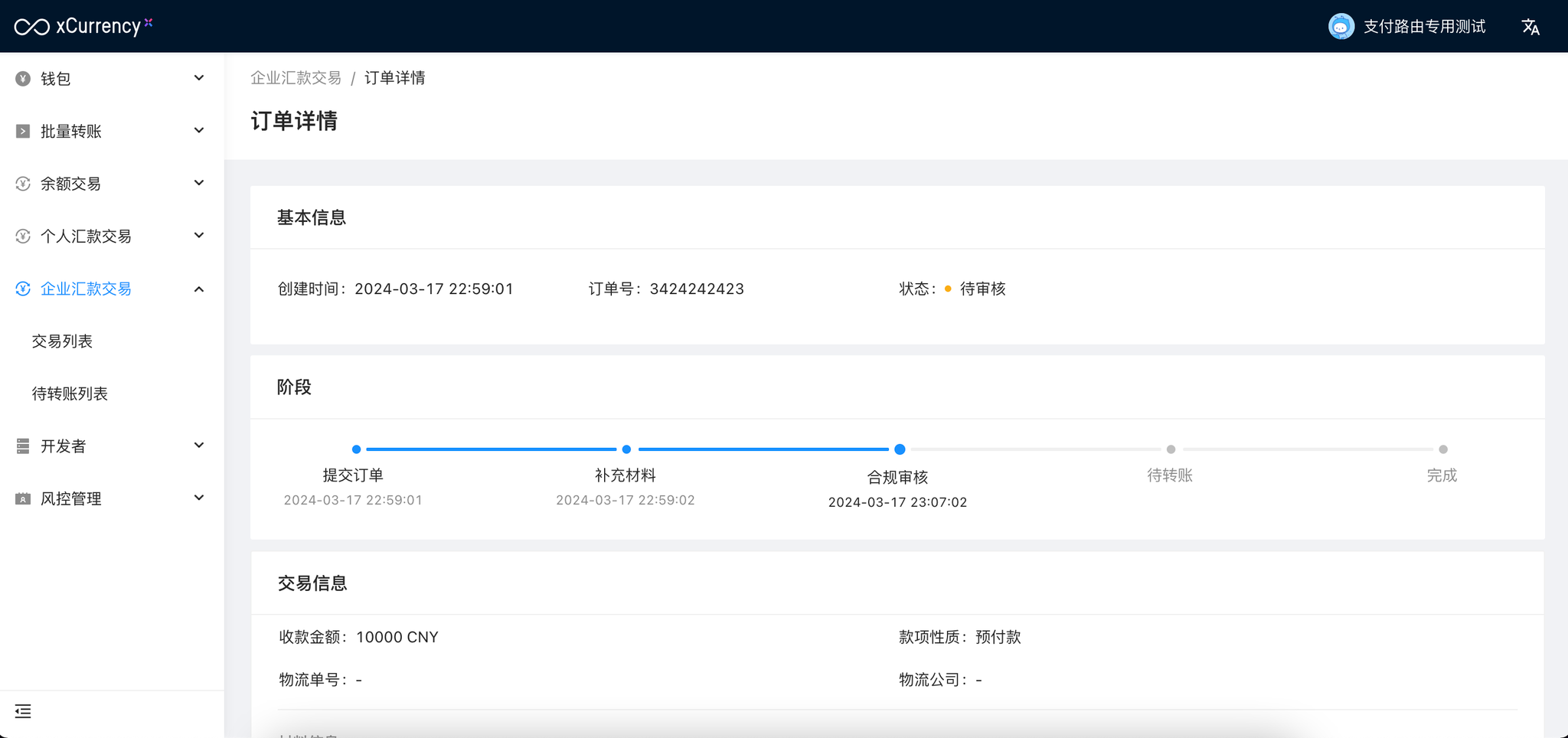Click the 企业汇款交易 sidebar icon
This screenshot has height=738, width=1568.
tap(23, 289)
